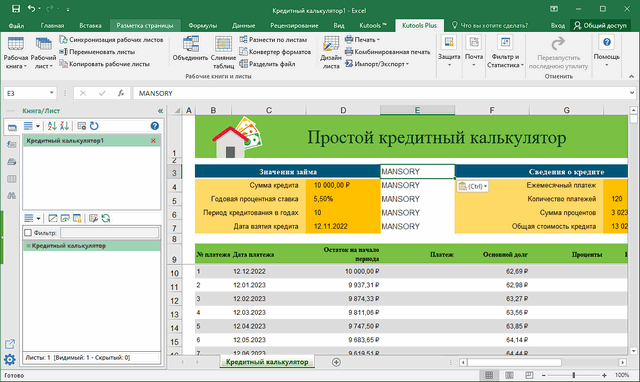The width and height of the screenshot is (640, 382).
Task: Switch to the Формулы tab
Action: 202,25
